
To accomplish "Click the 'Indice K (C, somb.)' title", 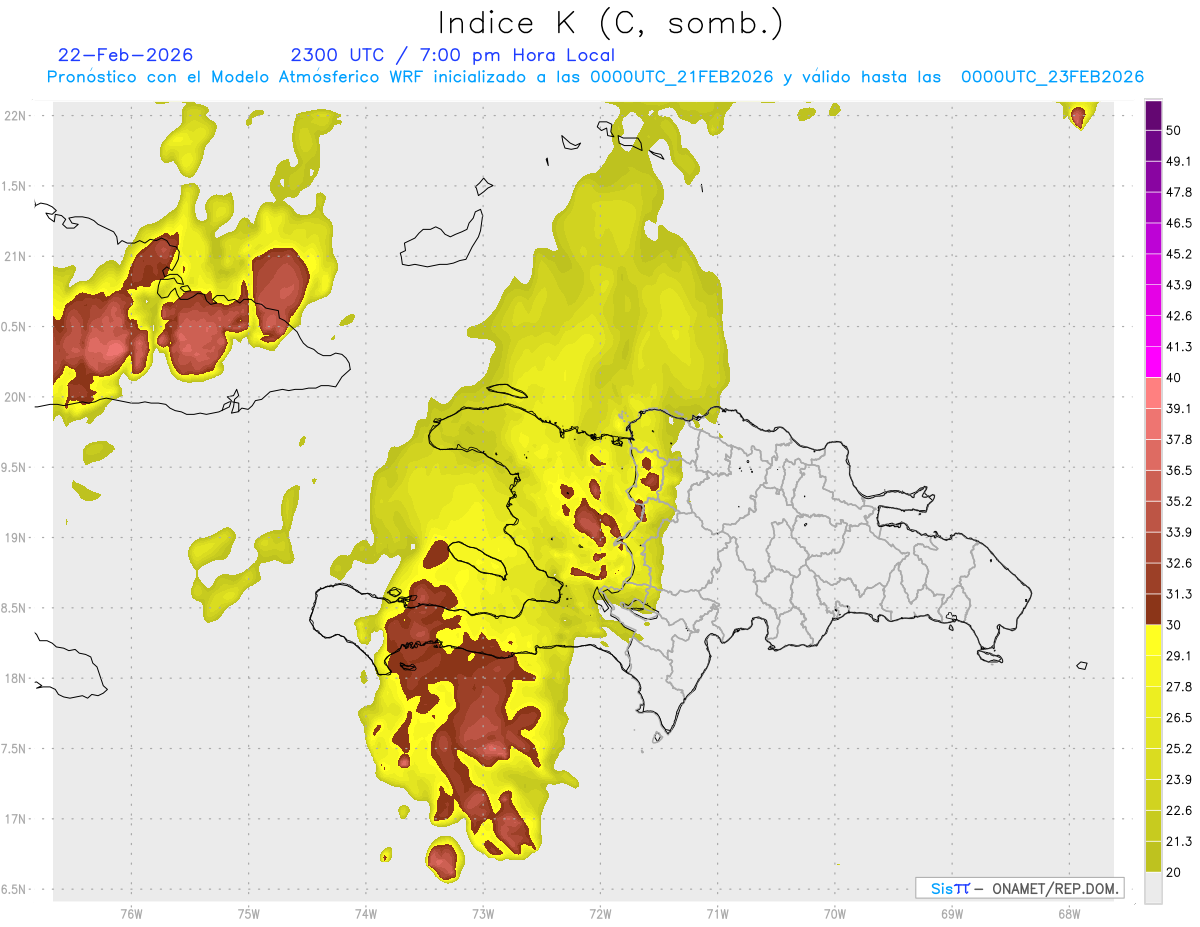I will 610,22.
